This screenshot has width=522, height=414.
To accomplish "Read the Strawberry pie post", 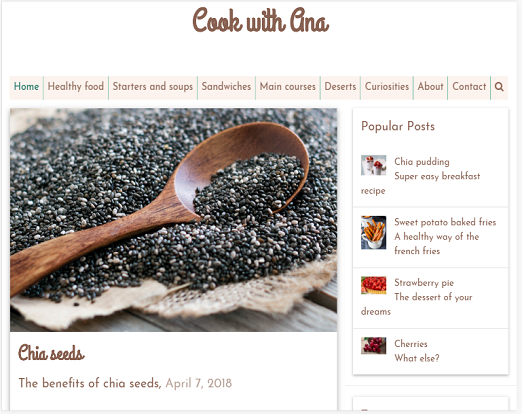I will click(424, 283).
